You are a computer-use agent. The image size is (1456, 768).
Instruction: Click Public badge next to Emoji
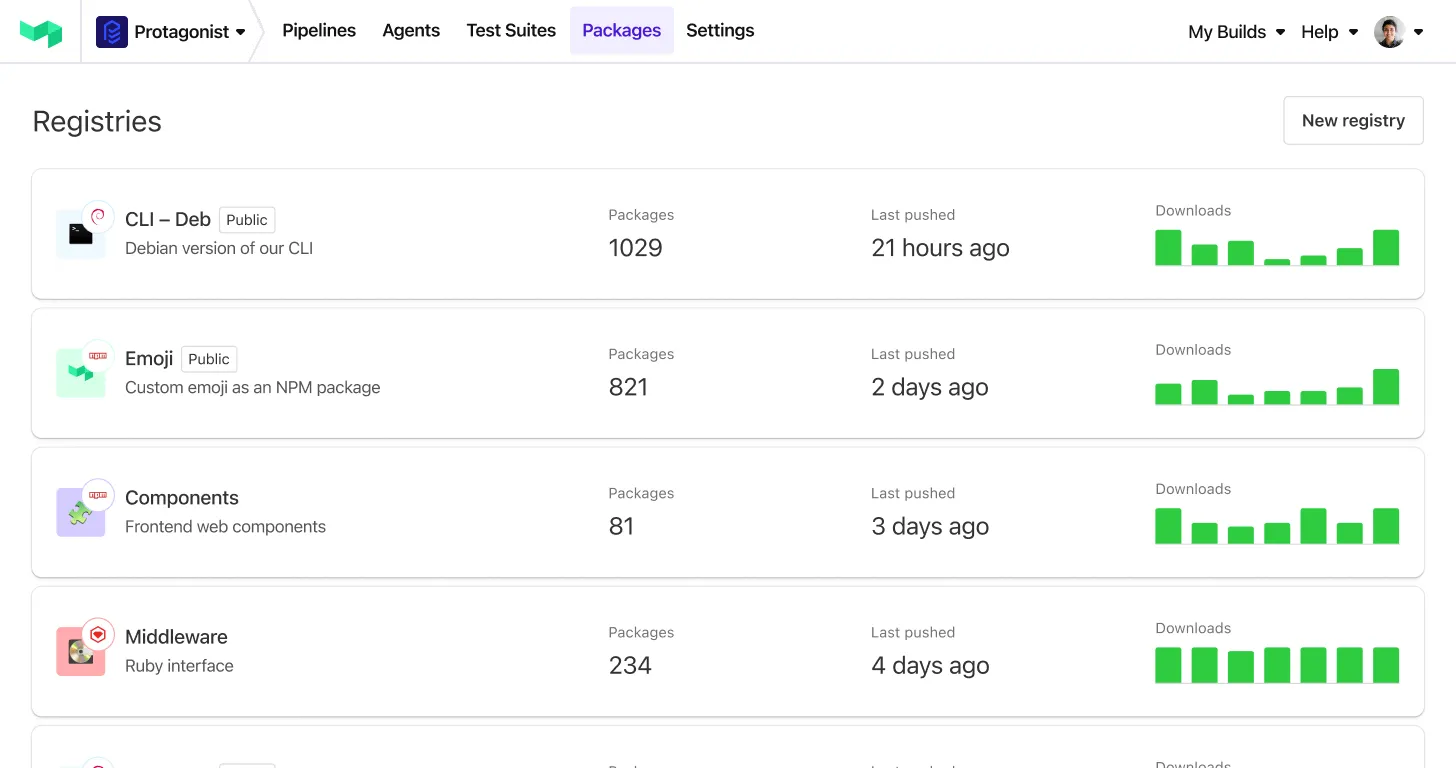(x=209, y=359)
